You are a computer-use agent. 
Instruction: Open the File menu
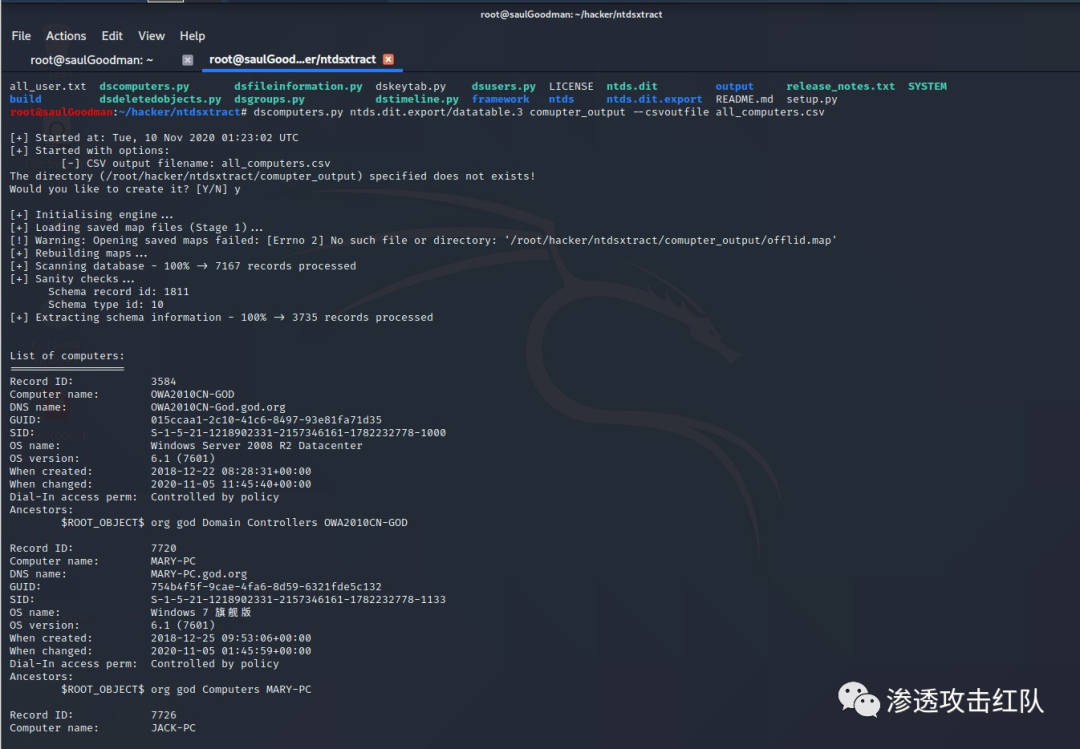20,35
